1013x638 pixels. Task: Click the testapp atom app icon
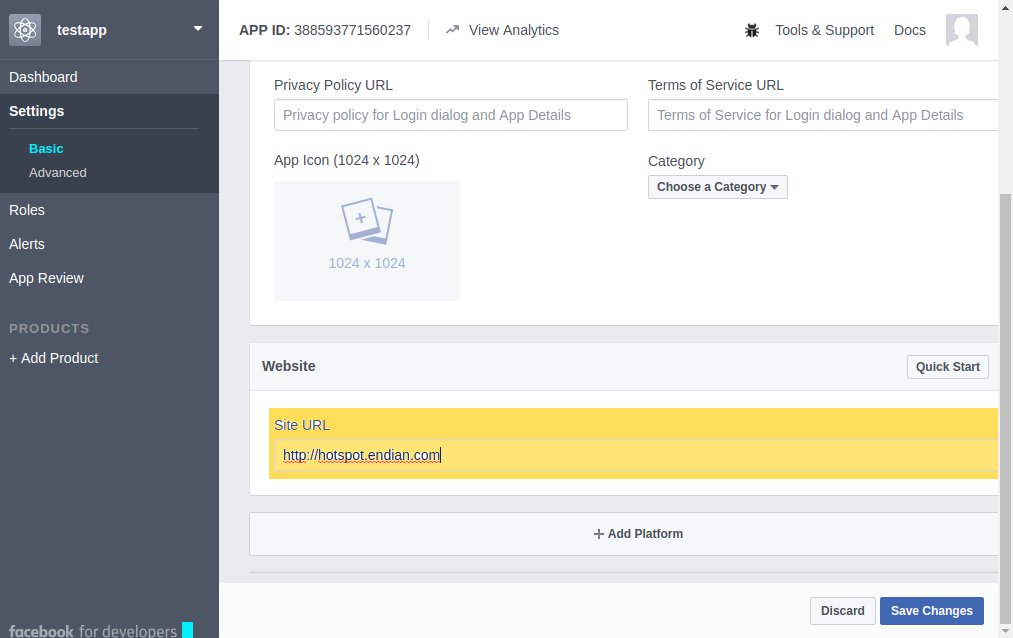click(x=25, y=30)
